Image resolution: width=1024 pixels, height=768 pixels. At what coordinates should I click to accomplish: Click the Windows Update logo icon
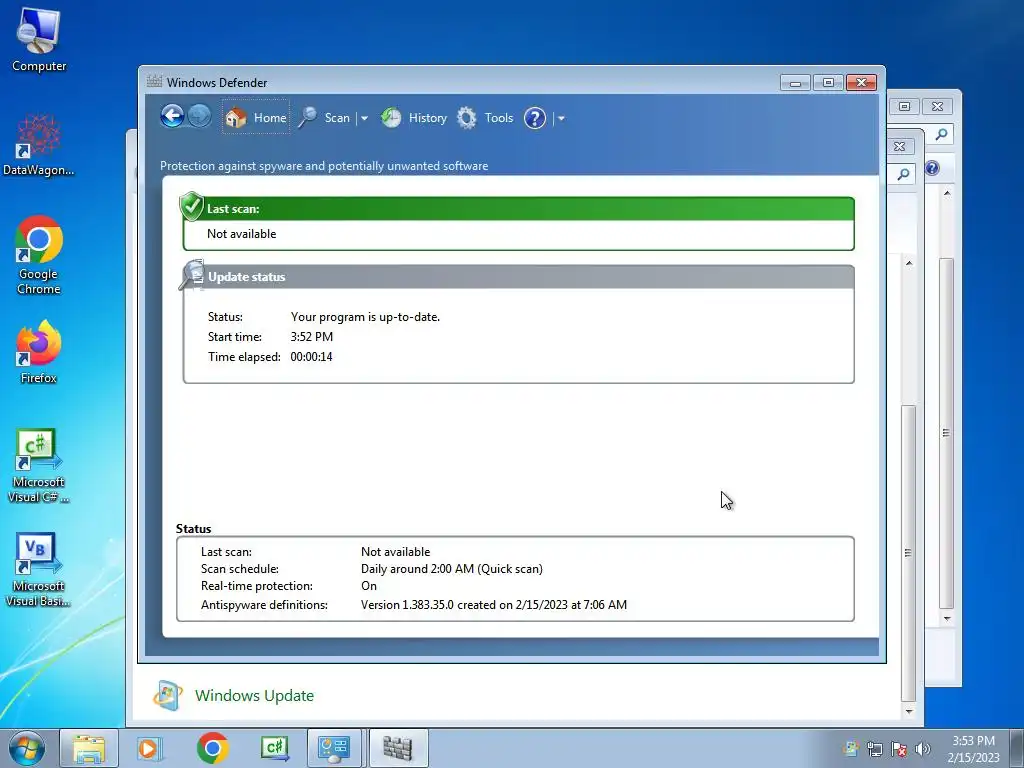tap(167, 695)
